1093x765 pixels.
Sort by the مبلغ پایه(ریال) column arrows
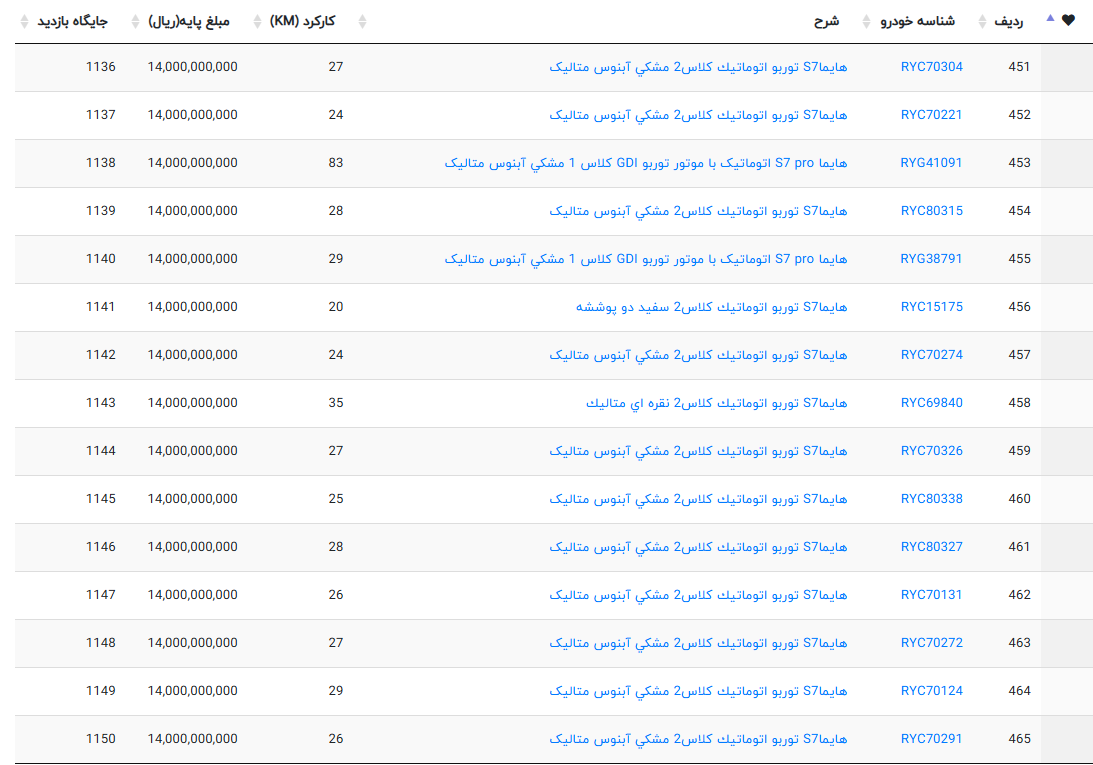click(135, 22)
